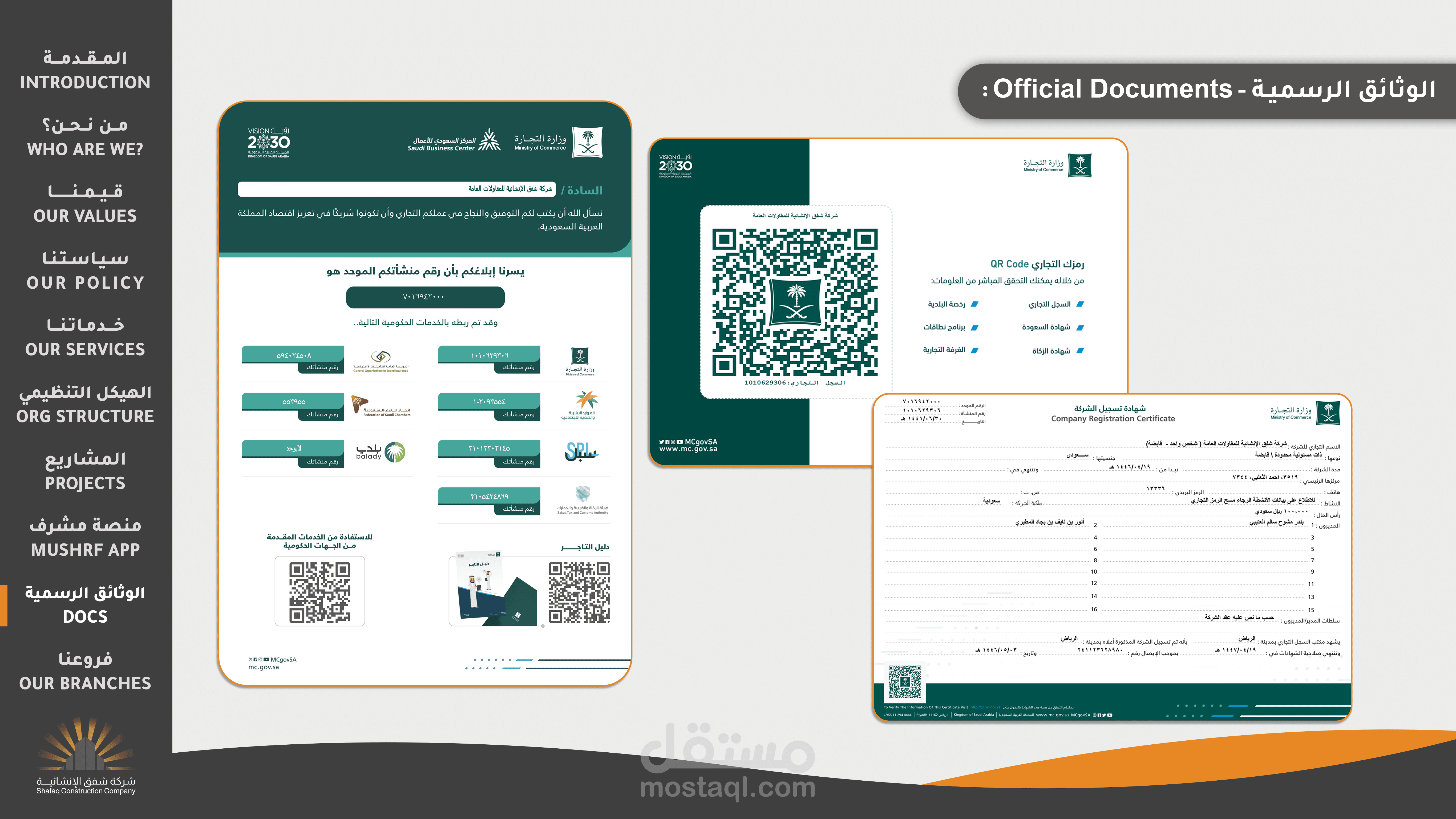Click the Ministry of Commerce emblem on certificate
Image resolution: width=1456 pixels, height=819 pixels.
point(1328,413)
